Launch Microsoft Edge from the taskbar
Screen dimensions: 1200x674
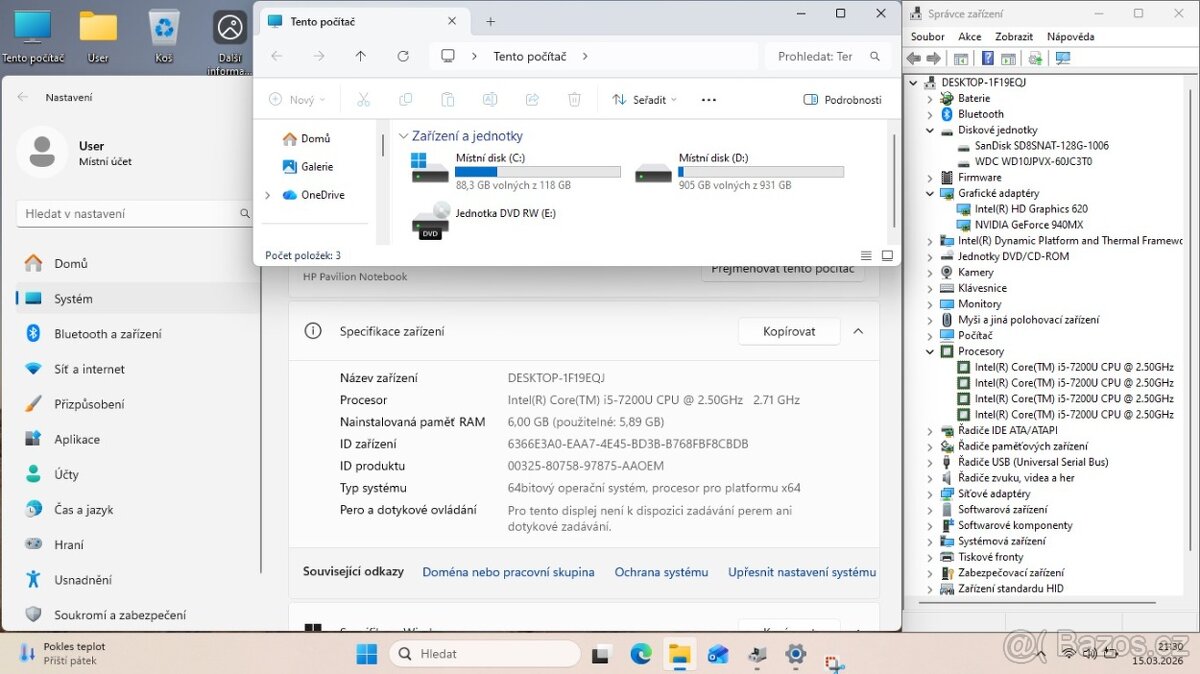click(641, 653)
